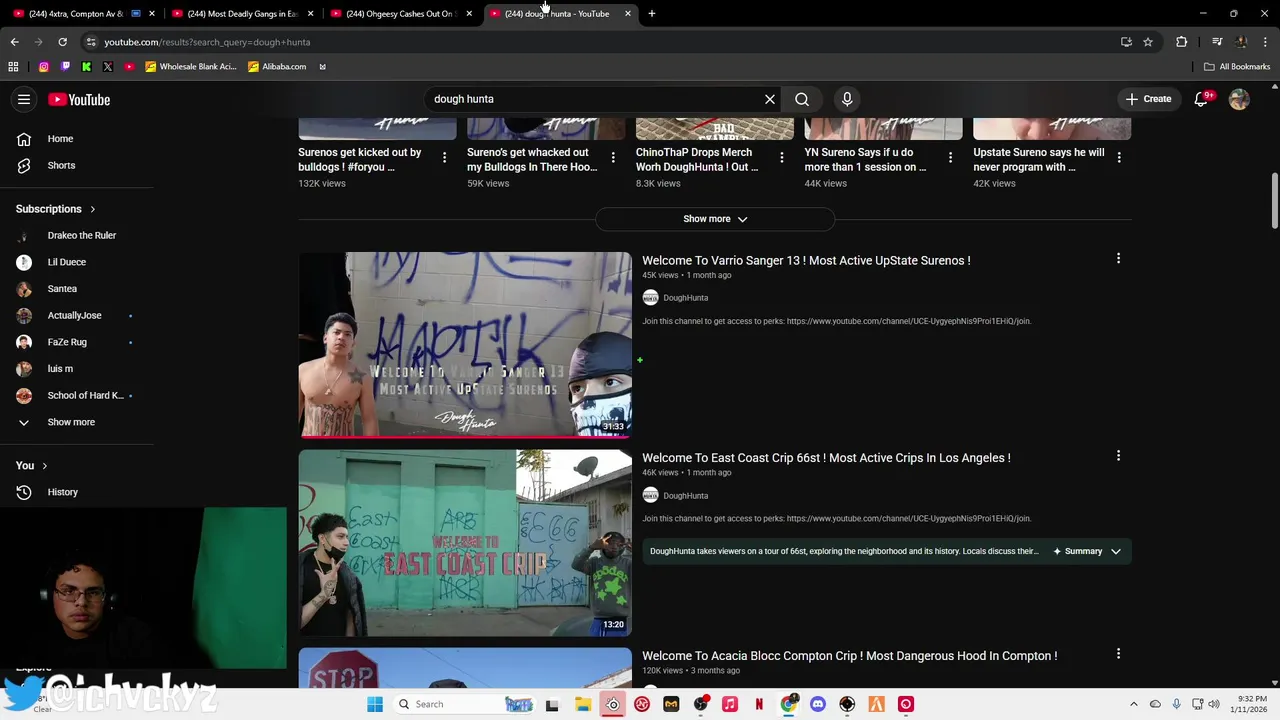Image resolution: width=1280 pixels, height=720 pixels.
Task: Click the magnifier search button
Action: [802, 99]
